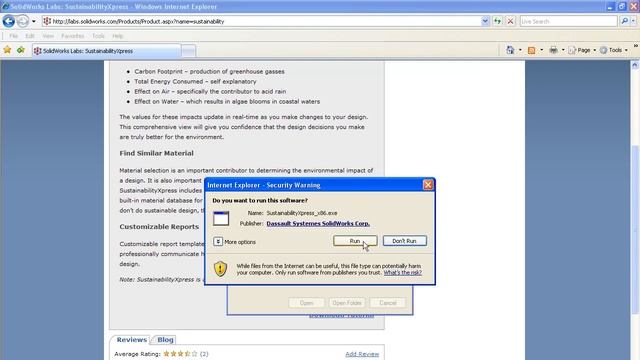Expand the Home button dropdown arrow
The image size is (640, 360).
520,50
